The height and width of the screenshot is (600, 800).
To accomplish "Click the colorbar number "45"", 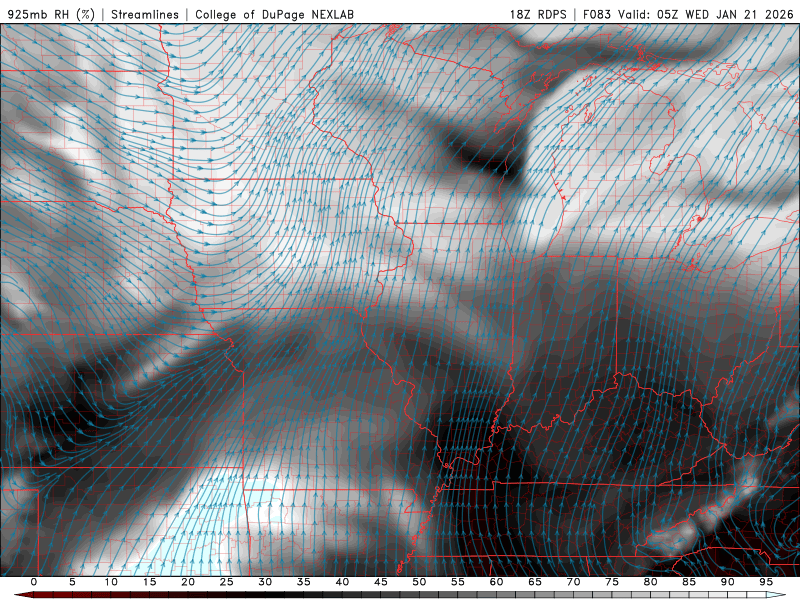I will (x=381, y=582).
